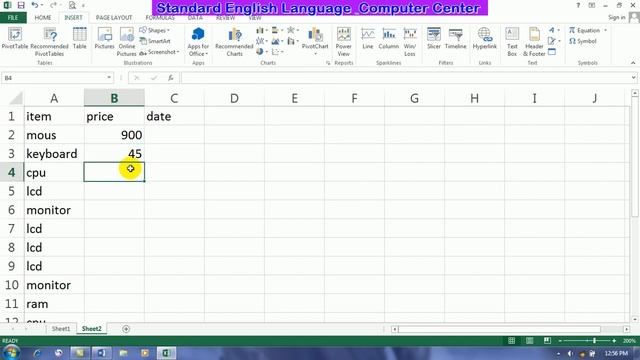This screenshot has width=640, height=360.
Task: Insert a SmartArt graphic
Action: coord(155,41)
